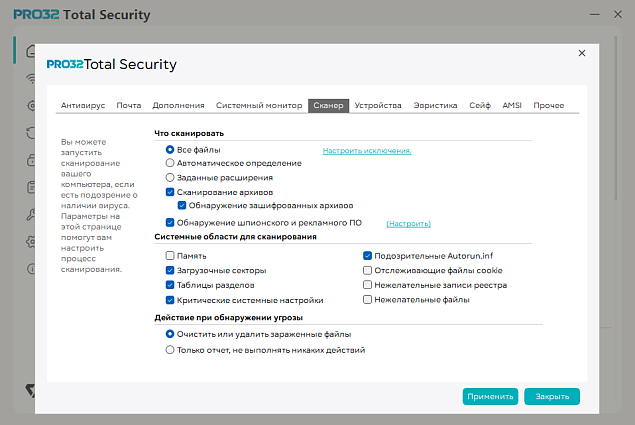635x425 pixels.
Task: Choose Автоматическое определение scan mode
Action: [x=170, y=163]
